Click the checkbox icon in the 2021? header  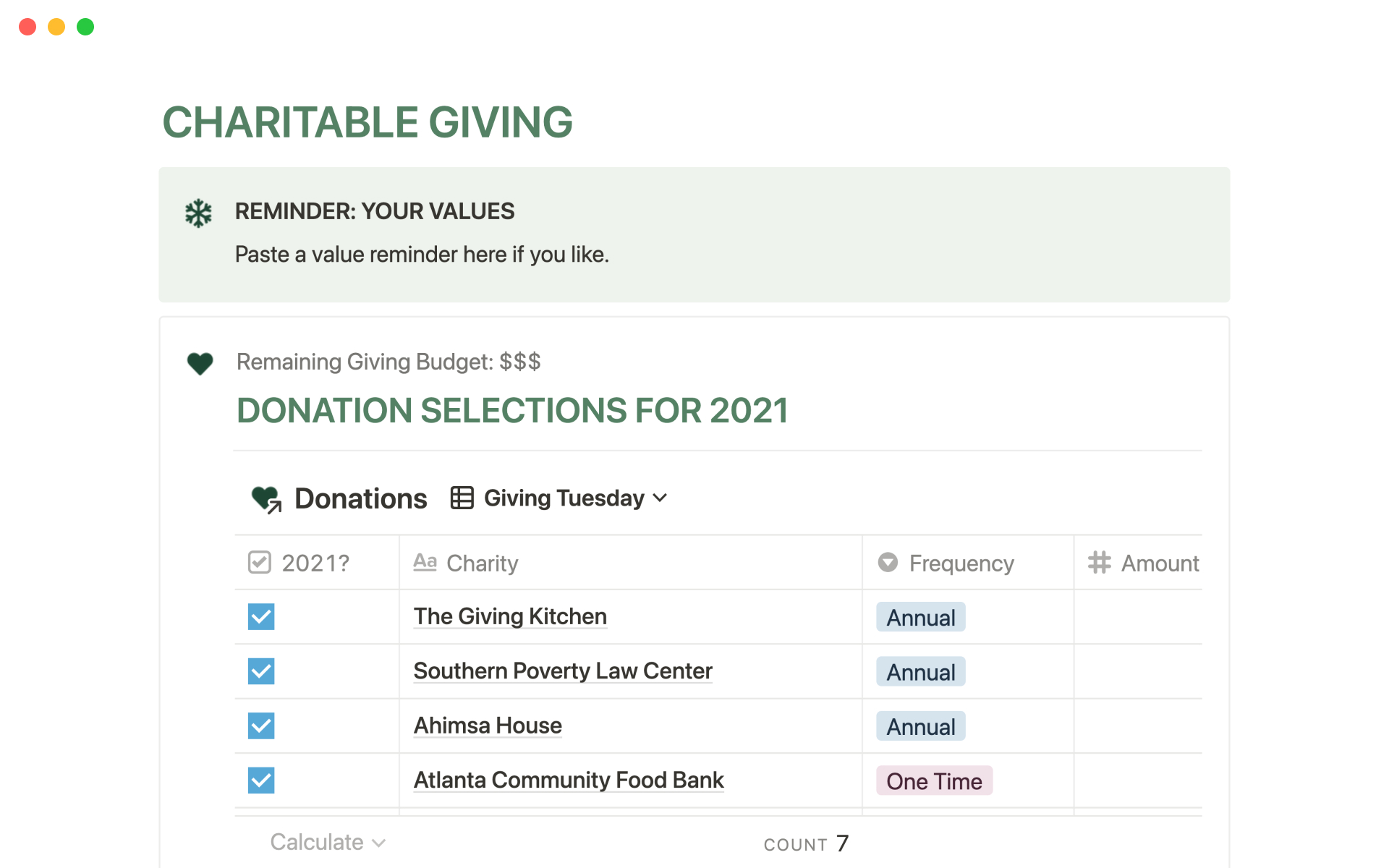[x=259, y=563]
